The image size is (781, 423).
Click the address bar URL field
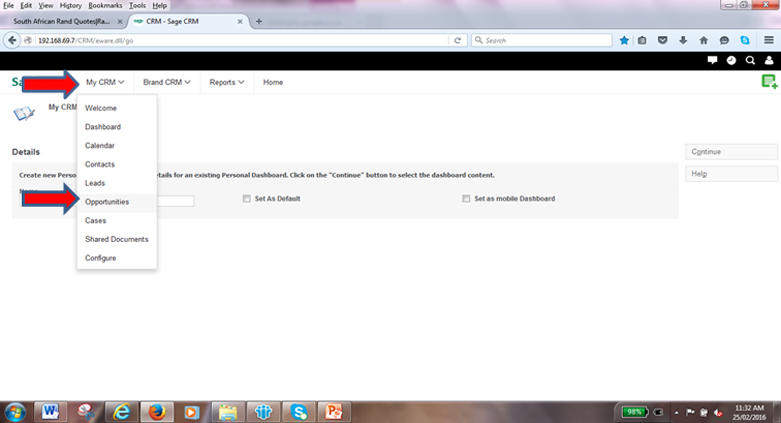[242, 40]
